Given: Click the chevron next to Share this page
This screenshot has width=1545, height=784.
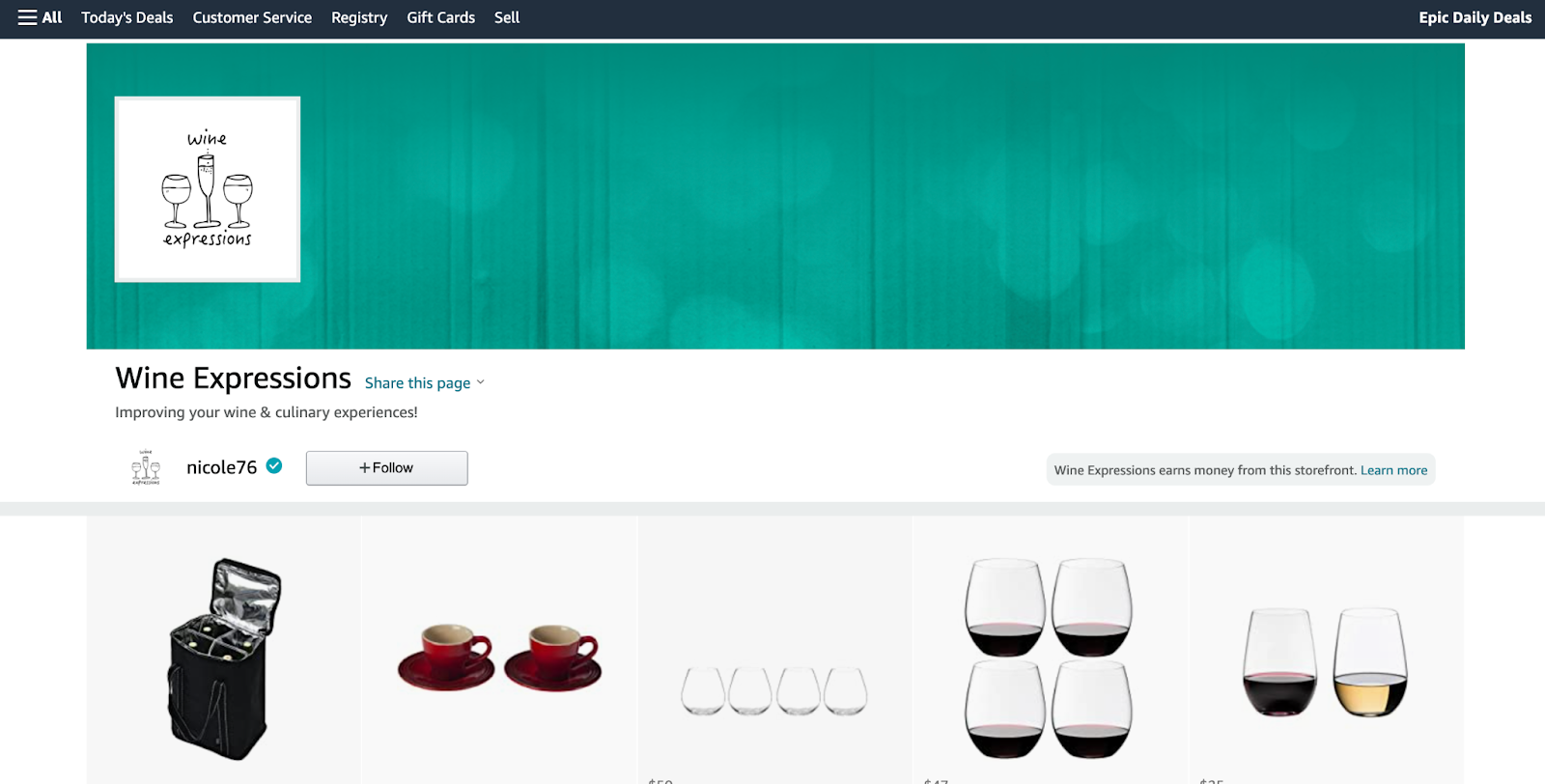Looking at the screenshot, I should pos(480,383).
